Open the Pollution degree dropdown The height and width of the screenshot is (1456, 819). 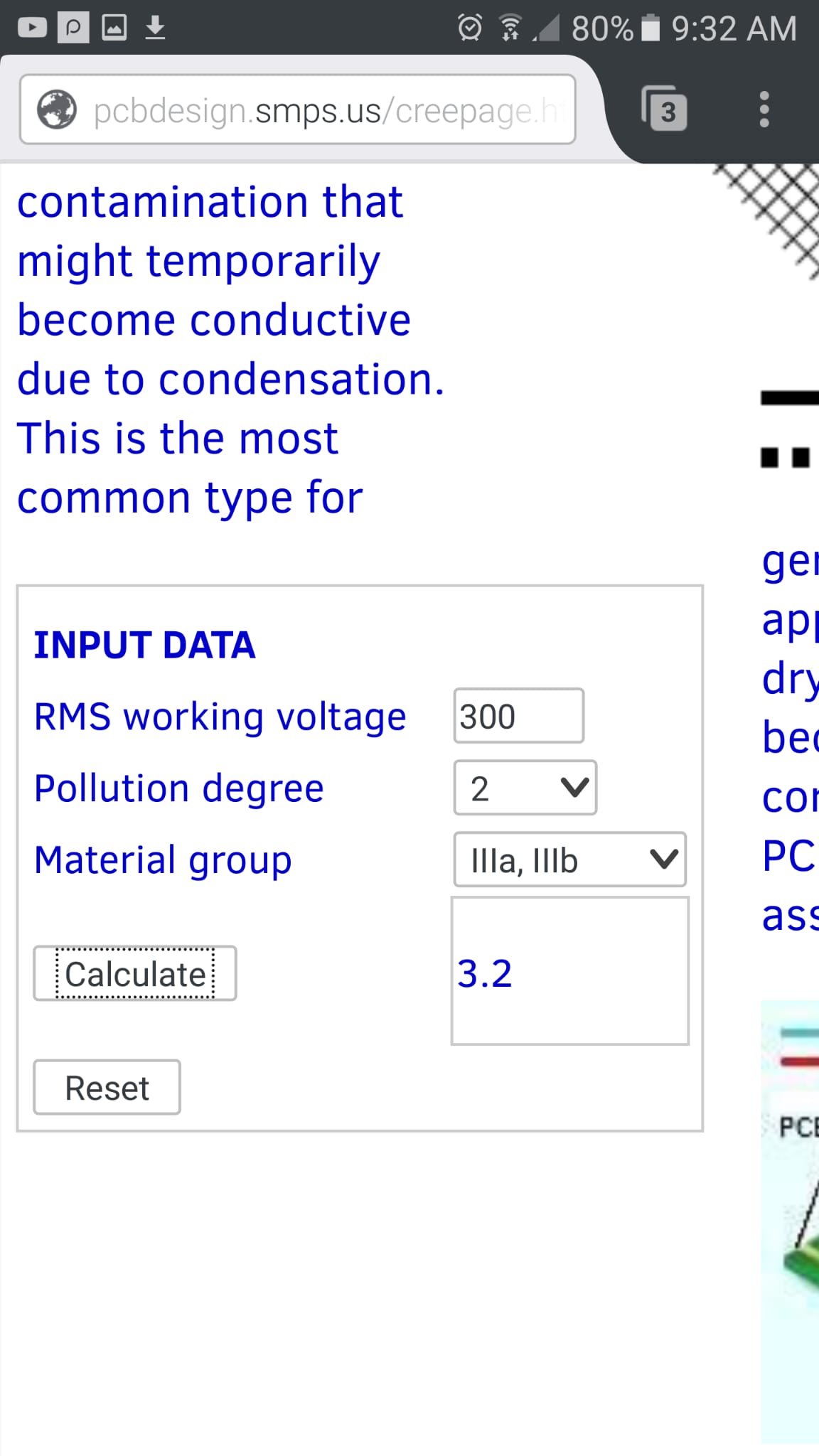[x=525, y=788]
